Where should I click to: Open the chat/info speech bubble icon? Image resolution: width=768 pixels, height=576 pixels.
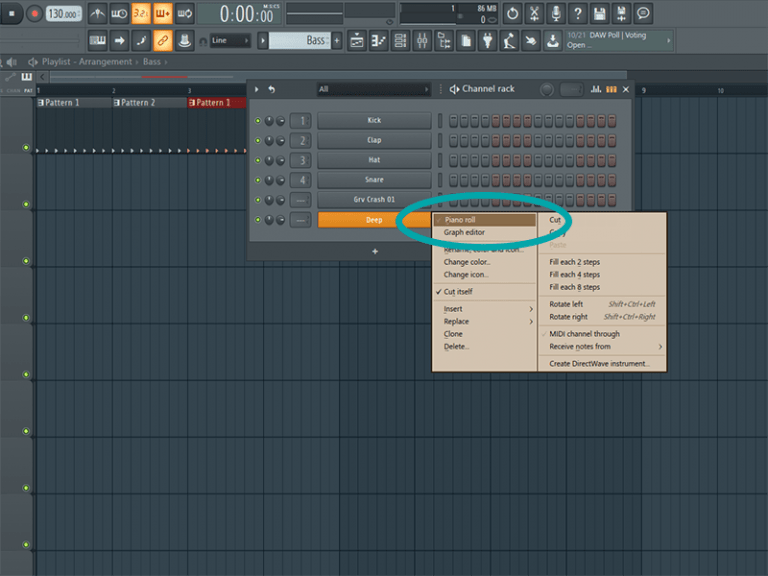coord(643,13)
